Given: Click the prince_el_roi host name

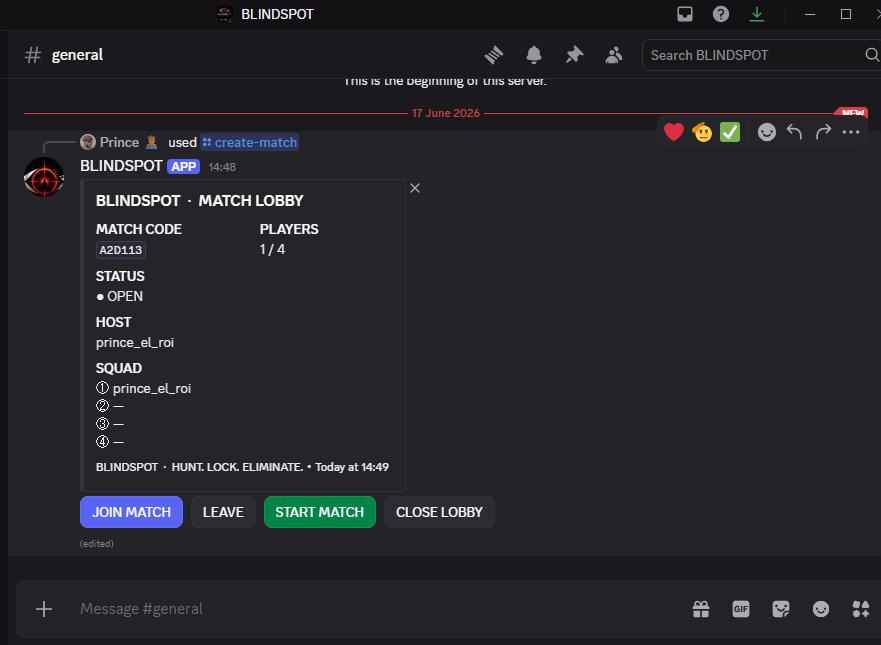Looking at the screenshot, I should [135, 343].
